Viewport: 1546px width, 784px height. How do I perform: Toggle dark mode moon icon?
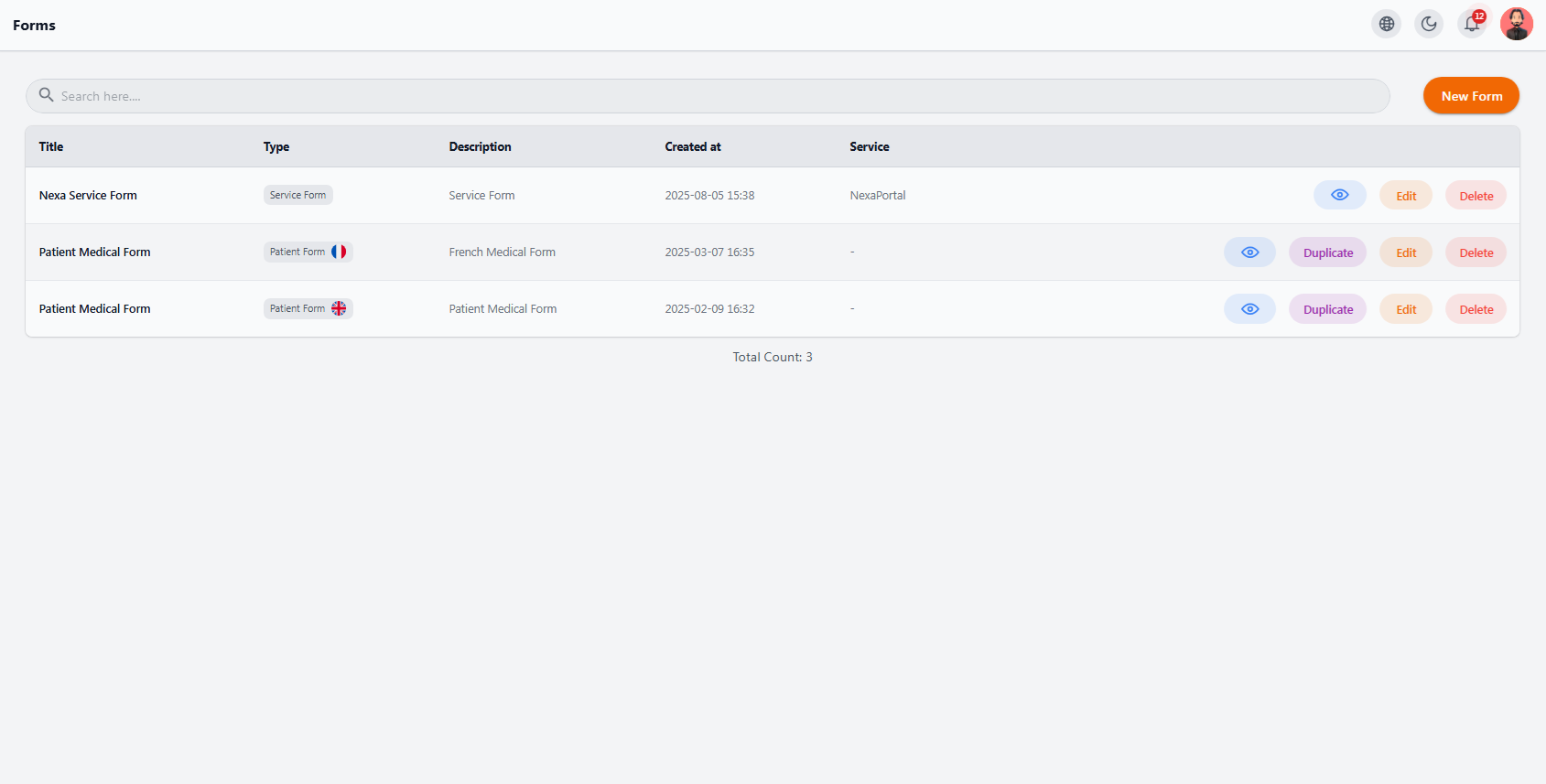click(1429, 24)
